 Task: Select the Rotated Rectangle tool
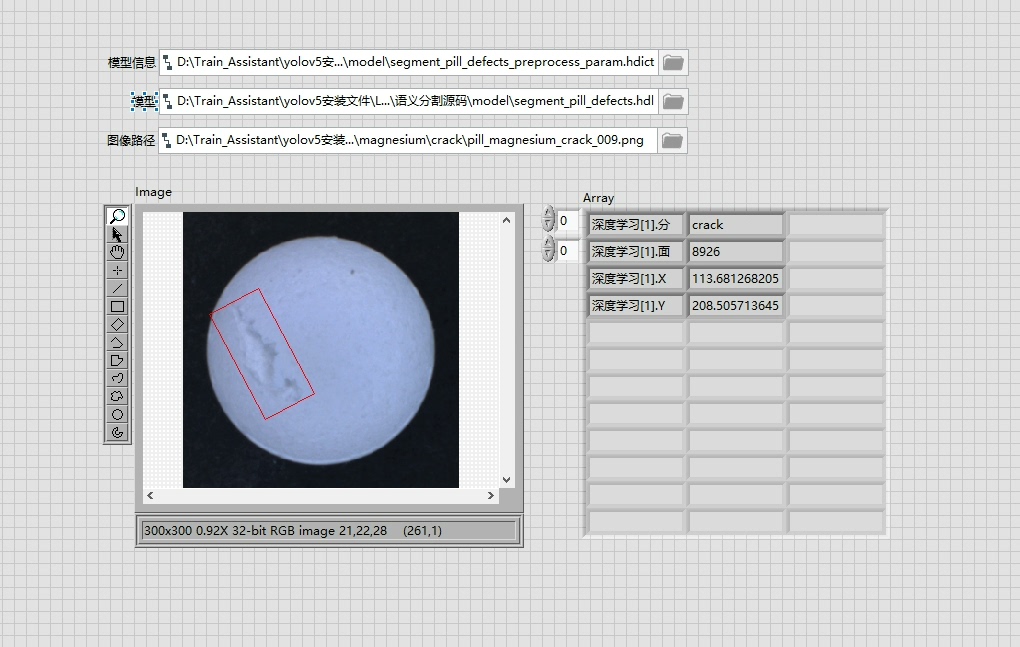click(x=117, y=324)
